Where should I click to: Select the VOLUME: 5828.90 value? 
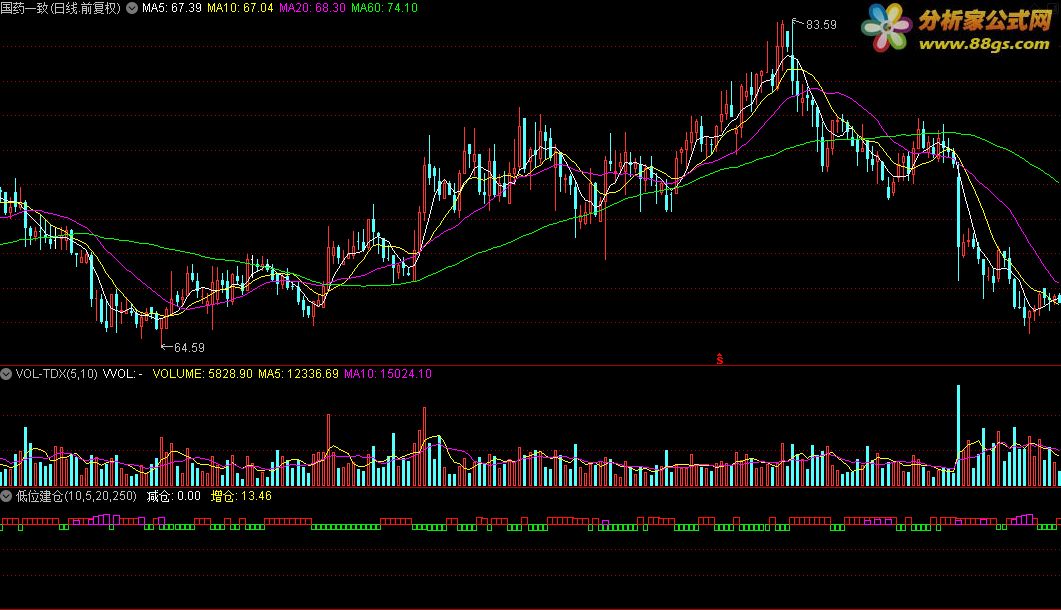[202, 374]
